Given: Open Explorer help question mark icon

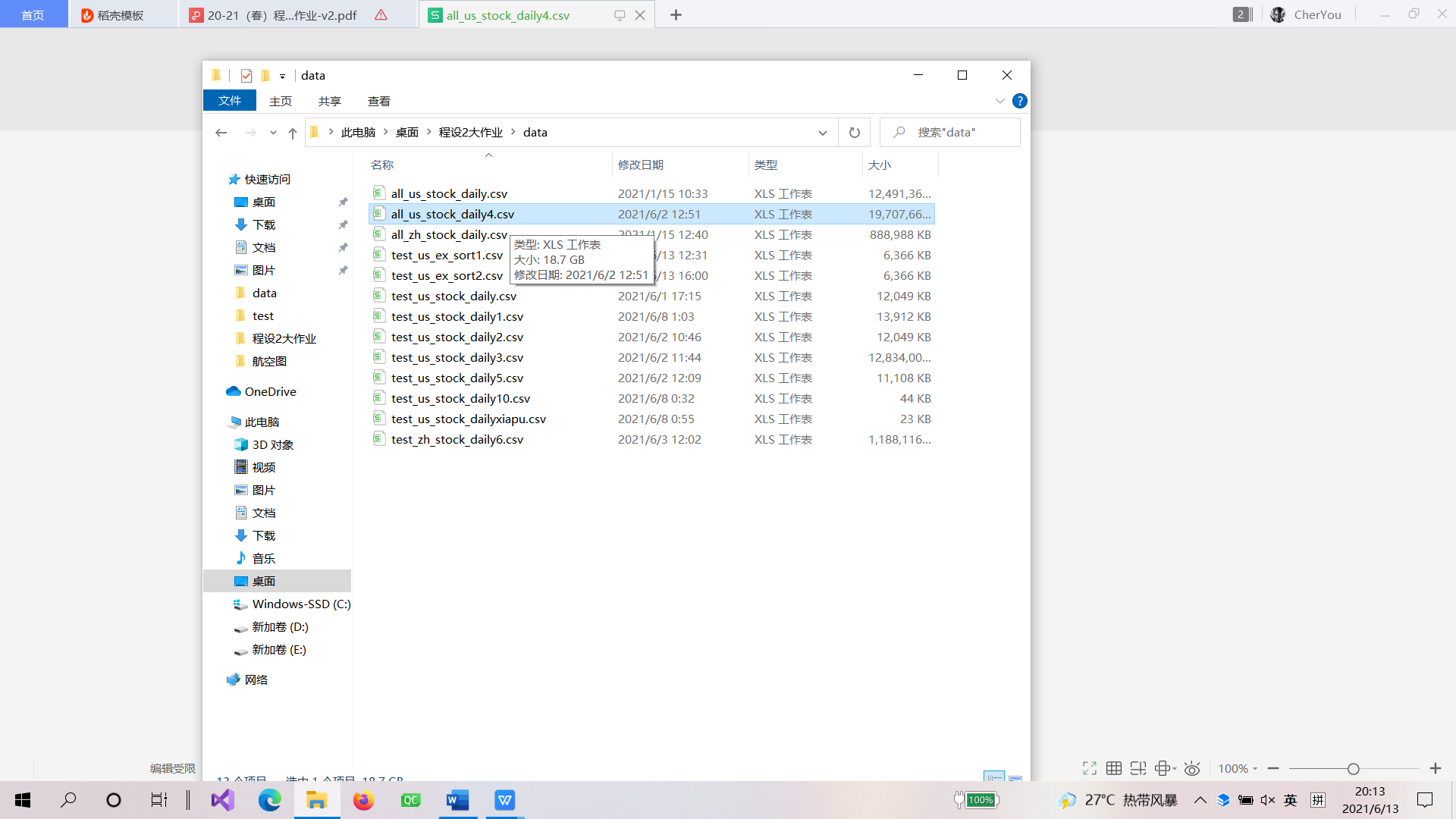Looking at the screenshot, I should click(1019, 101).
